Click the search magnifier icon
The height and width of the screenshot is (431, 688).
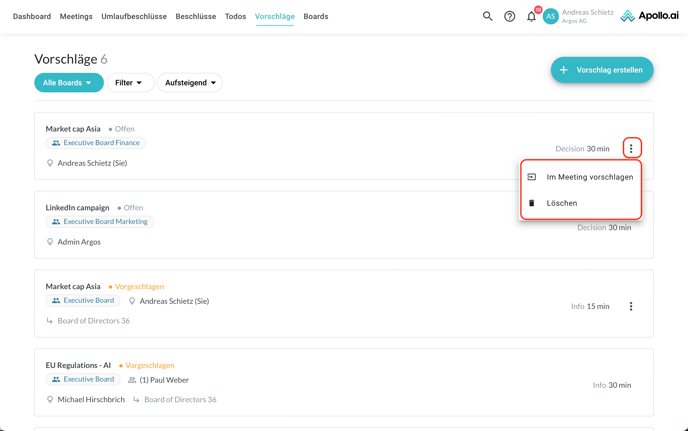(x=488, y=16)
